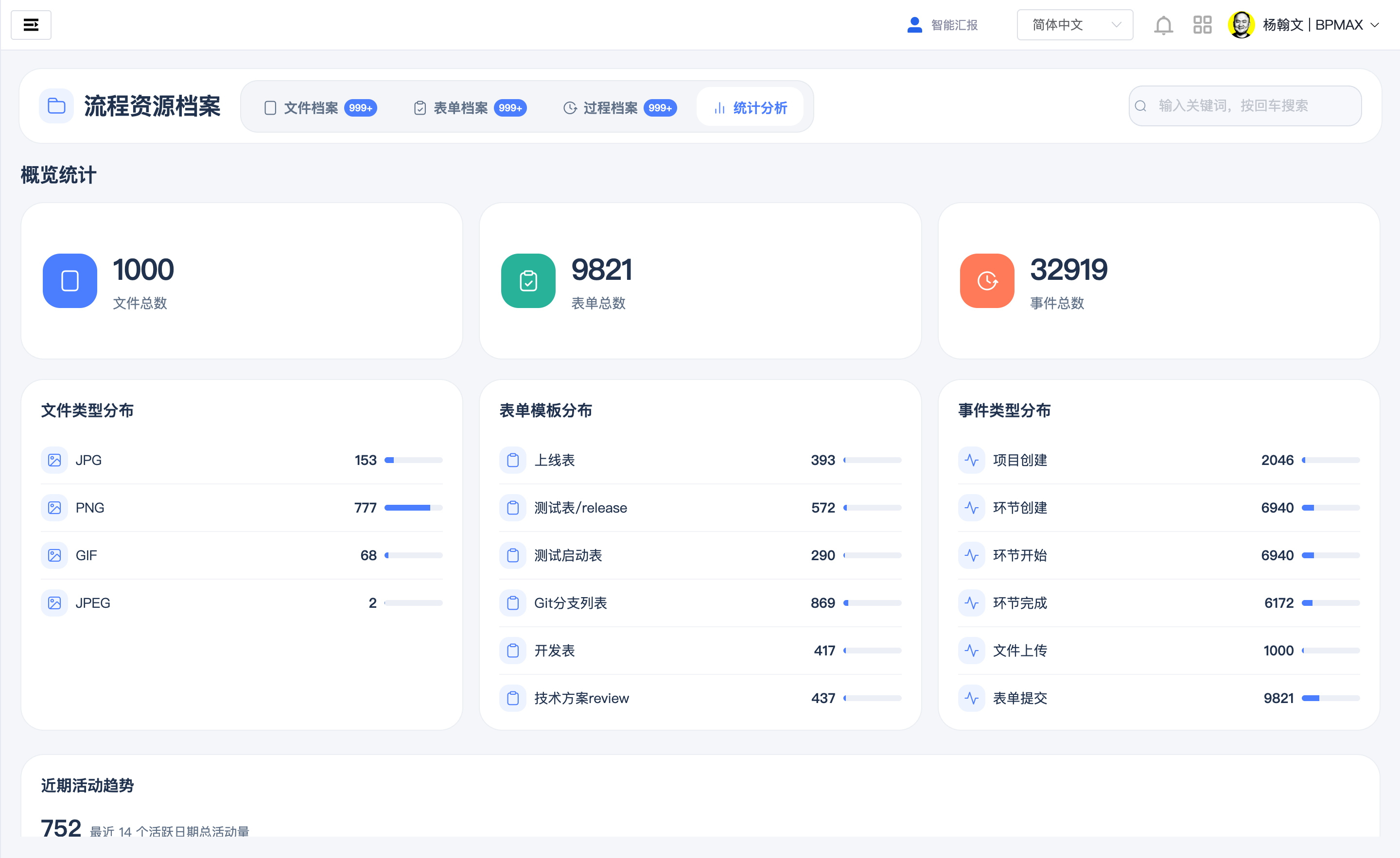1400x858 pixels.
Task: Open the notification bell
Action: pos(1163,24)
